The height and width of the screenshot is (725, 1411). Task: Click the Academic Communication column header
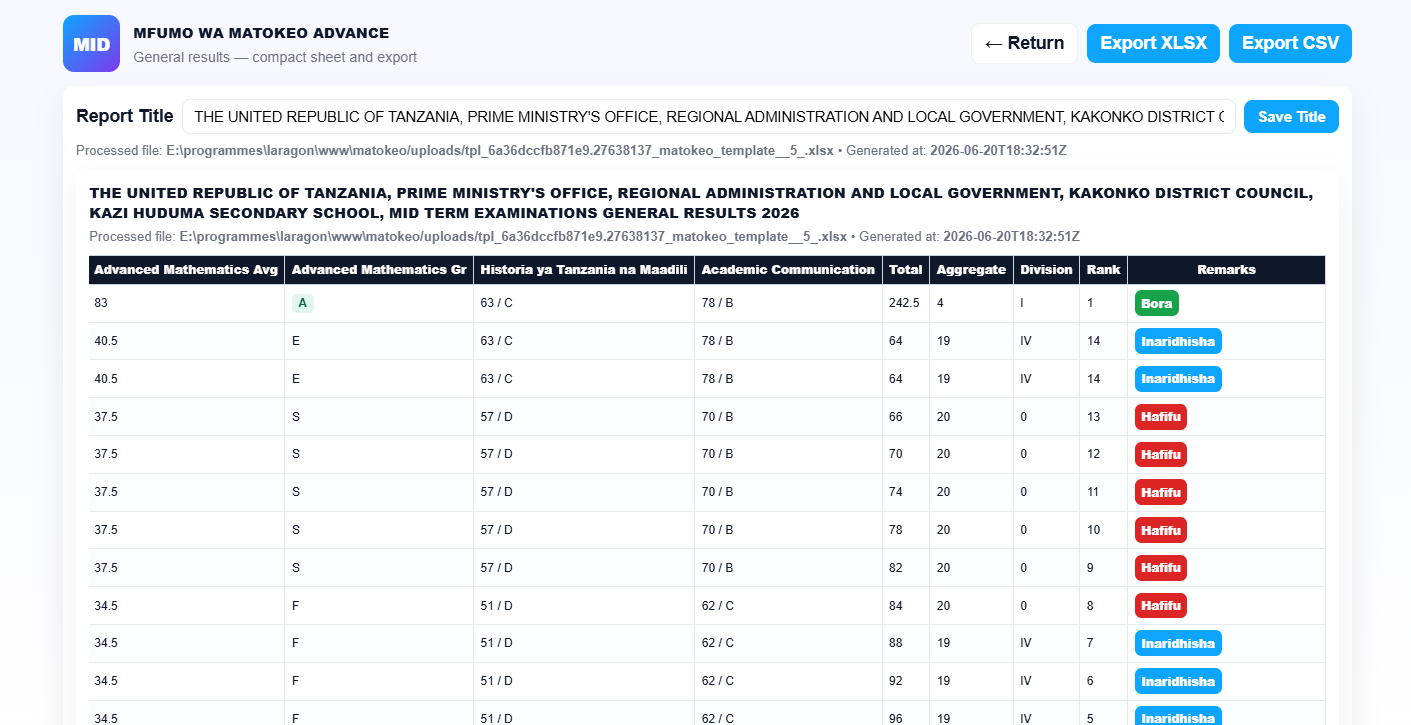click(788, 270)
